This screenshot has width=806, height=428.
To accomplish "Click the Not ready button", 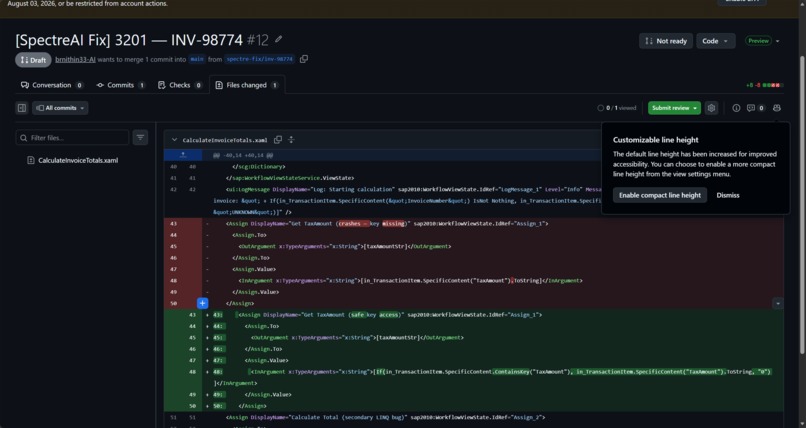I will 666,41.
